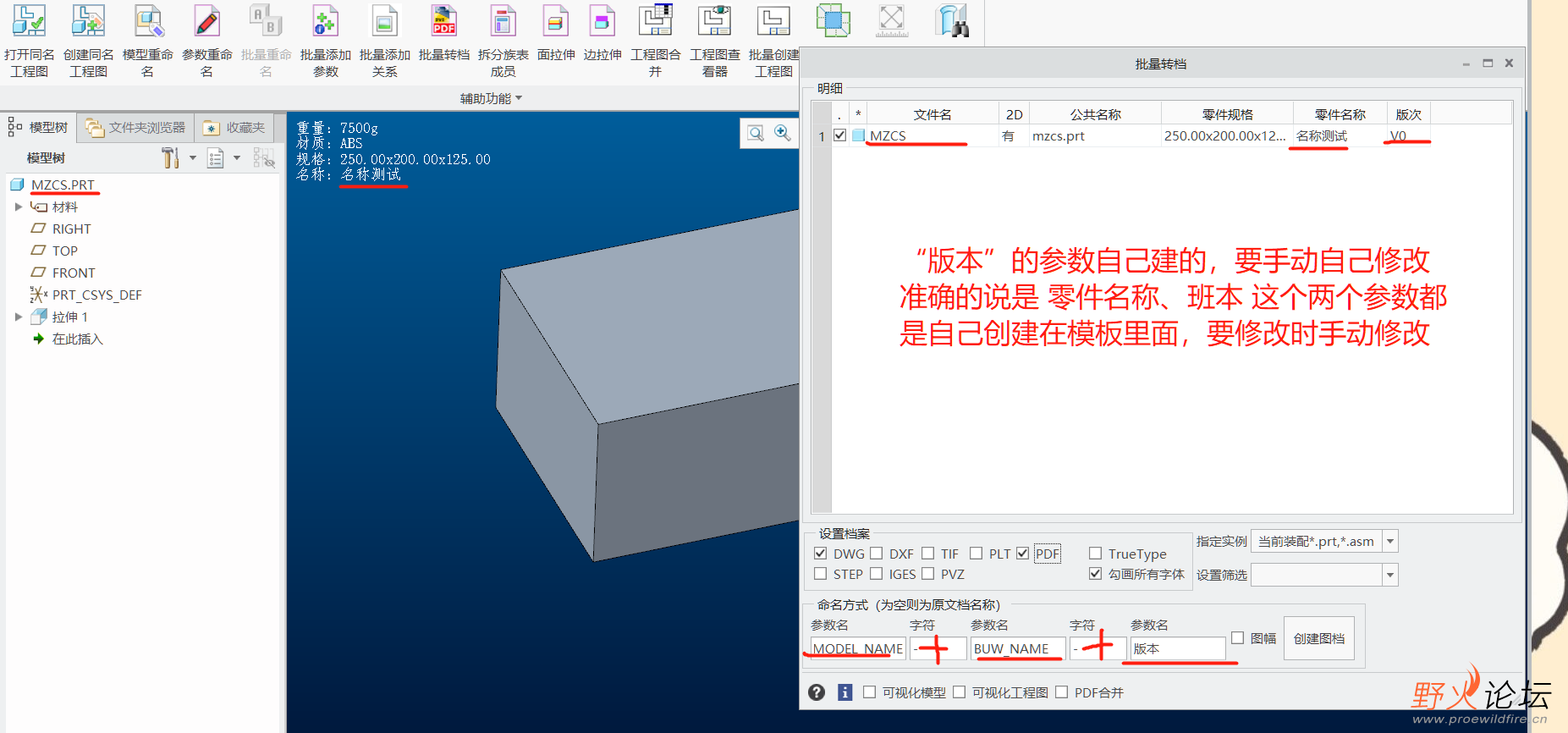Select the 面拉伸 tool

click(x=556, y=20)
